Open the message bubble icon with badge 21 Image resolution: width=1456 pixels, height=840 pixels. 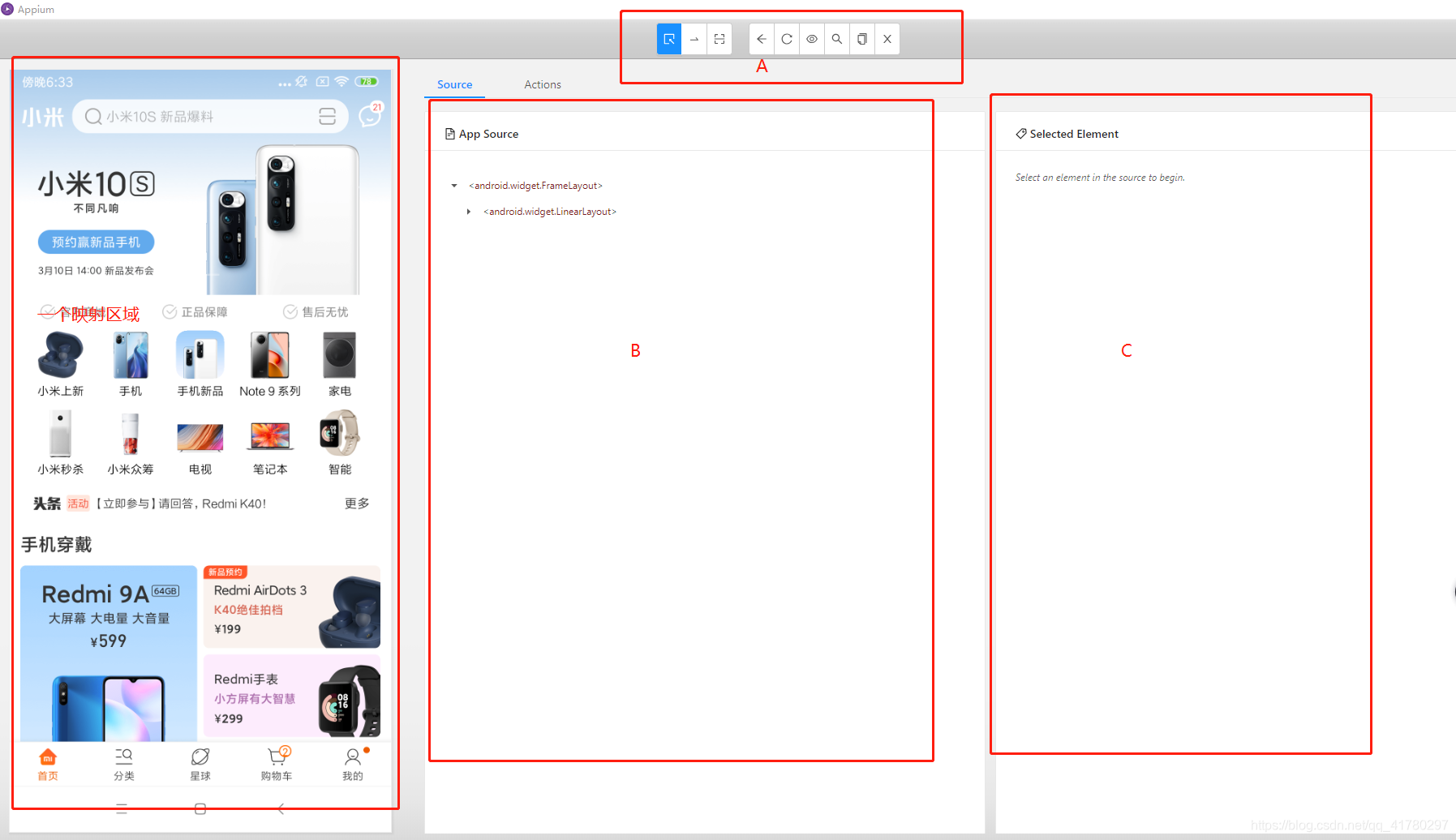coord(370,115)
